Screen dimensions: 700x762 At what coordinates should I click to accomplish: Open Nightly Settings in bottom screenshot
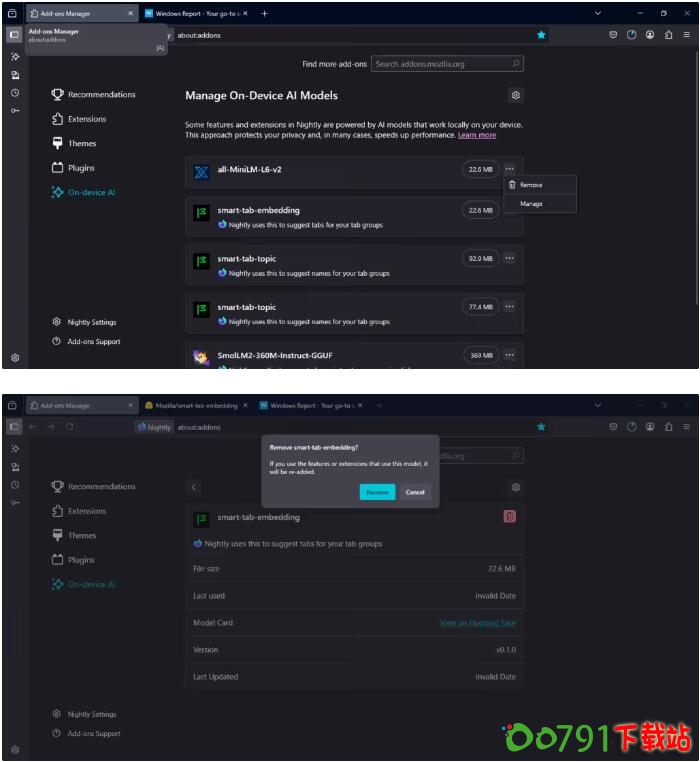85,714
